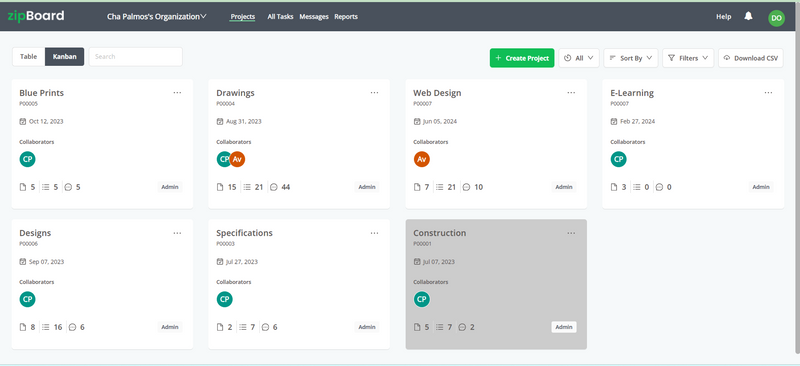Click the P00003 project ID on Specifications
The width and height of the screenshot is (800, 366).
(226, 244)
